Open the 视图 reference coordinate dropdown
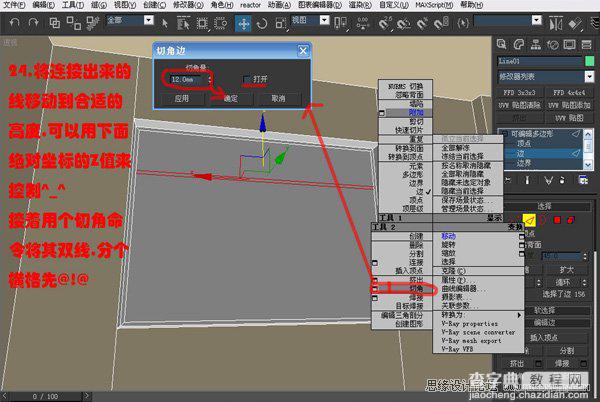 point(324,20)
